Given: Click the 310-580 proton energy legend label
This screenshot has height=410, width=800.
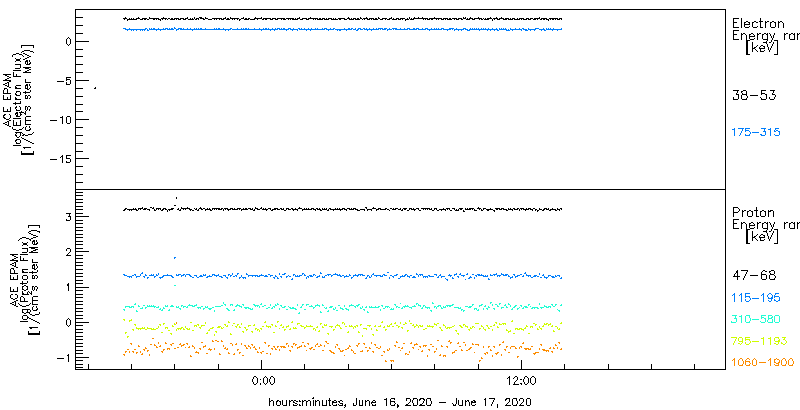Looking at the screenshot, I should pos(756,319).
